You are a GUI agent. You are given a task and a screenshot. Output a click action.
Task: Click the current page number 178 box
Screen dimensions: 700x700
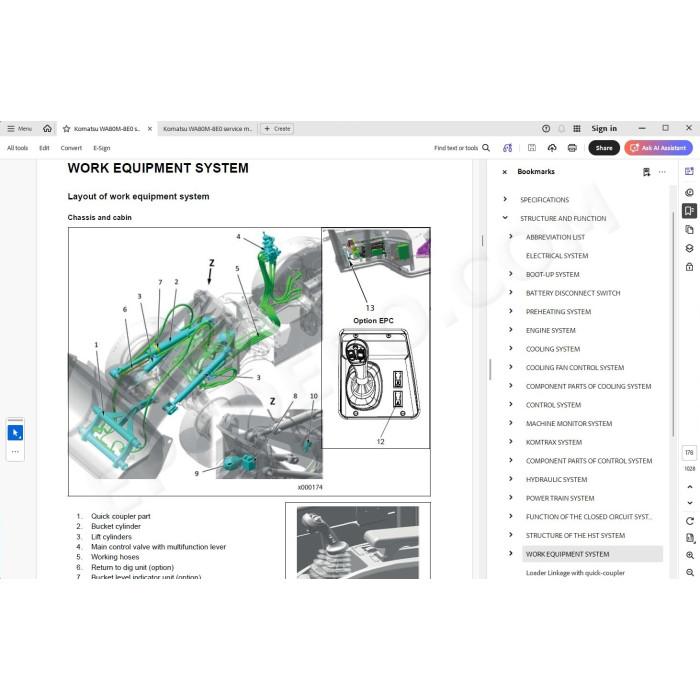coord(689,453)
